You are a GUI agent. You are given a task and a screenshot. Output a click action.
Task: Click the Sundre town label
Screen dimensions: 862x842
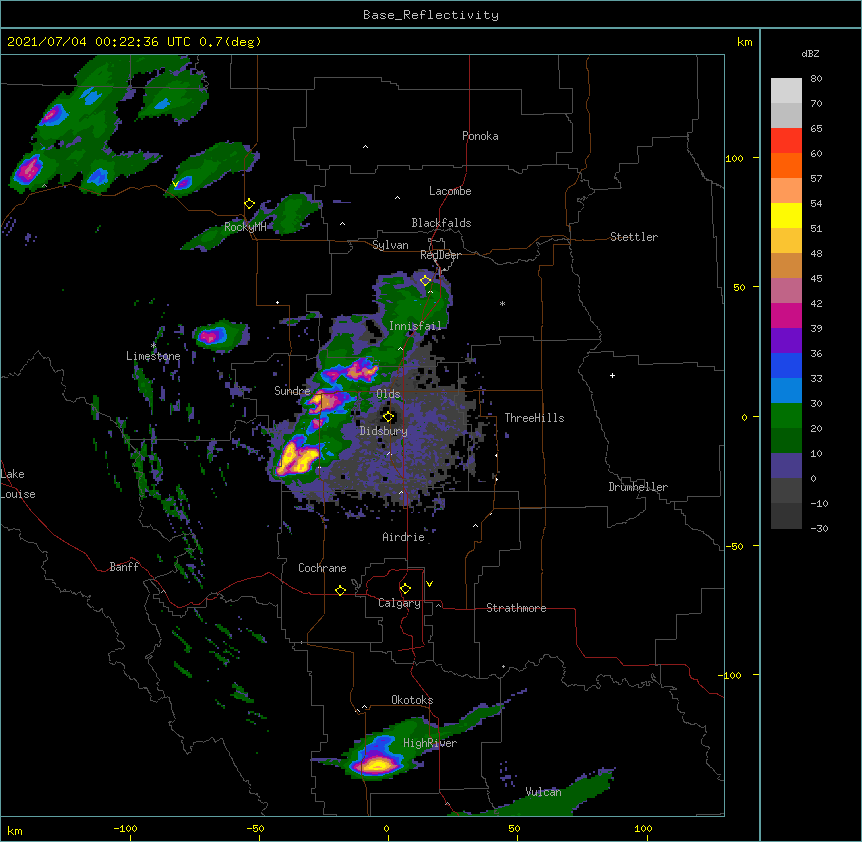tap(292, 391)
